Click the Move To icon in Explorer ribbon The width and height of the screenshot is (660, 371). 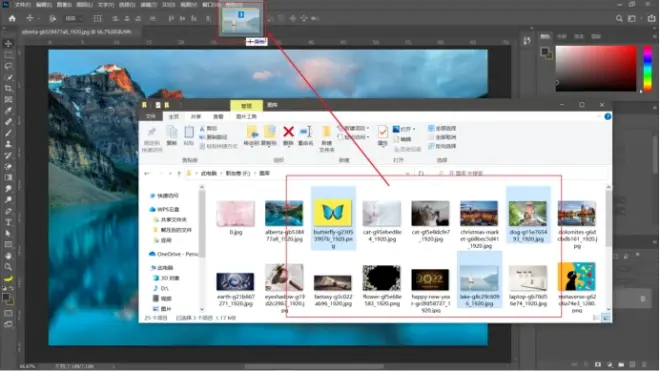[252, 132]
